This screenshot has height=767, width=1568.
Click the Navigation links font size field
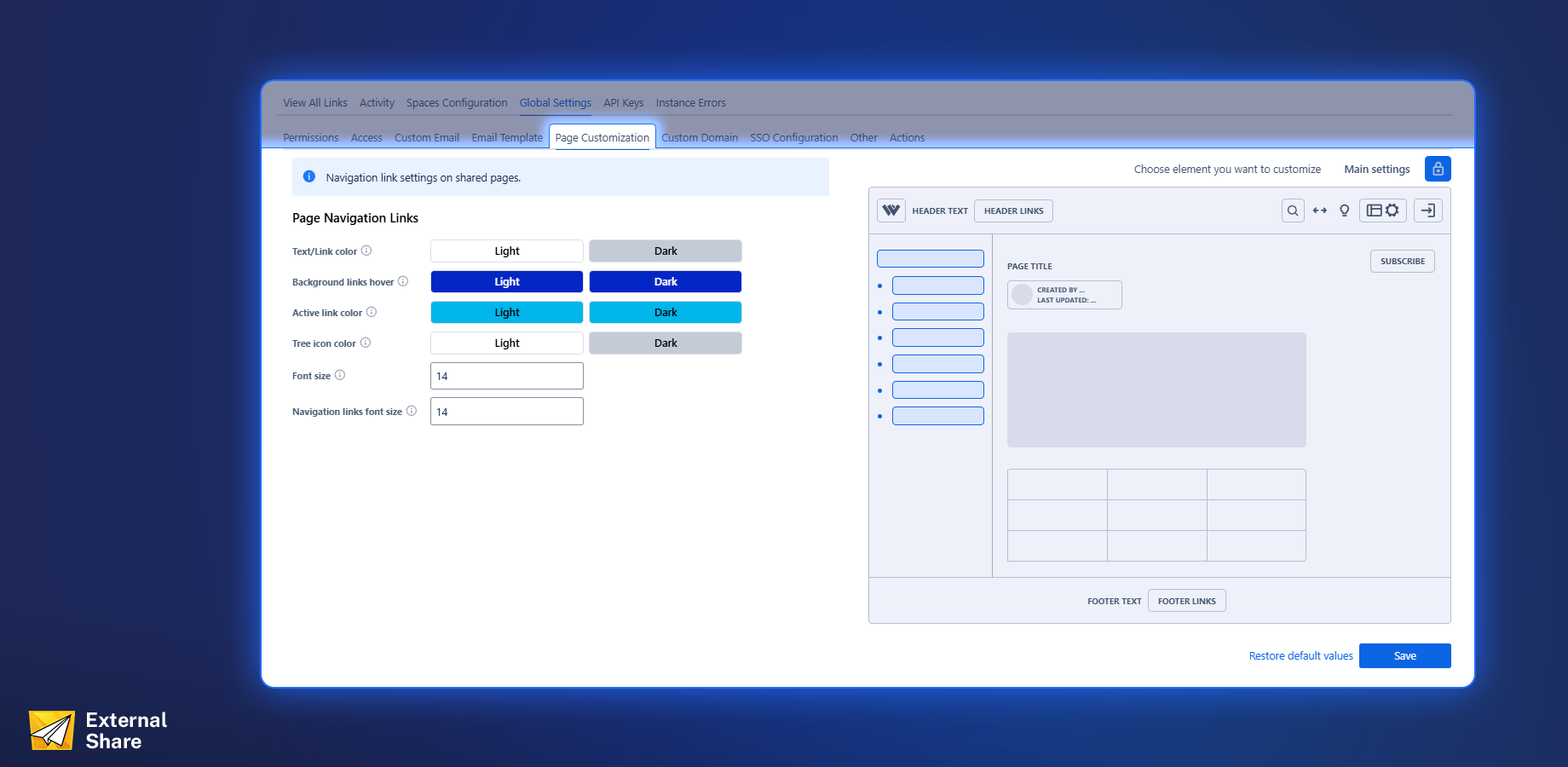[507, 412]
